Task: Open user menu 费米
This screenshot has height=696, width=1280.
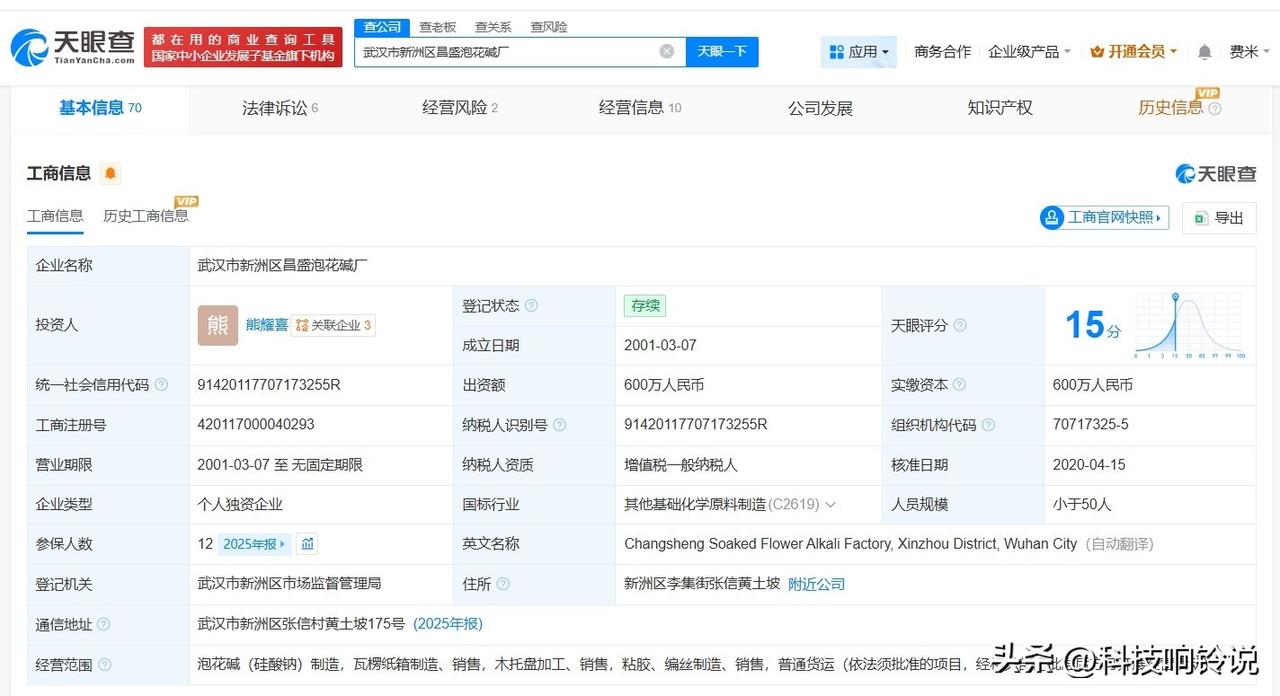Action: point(1249,52)
